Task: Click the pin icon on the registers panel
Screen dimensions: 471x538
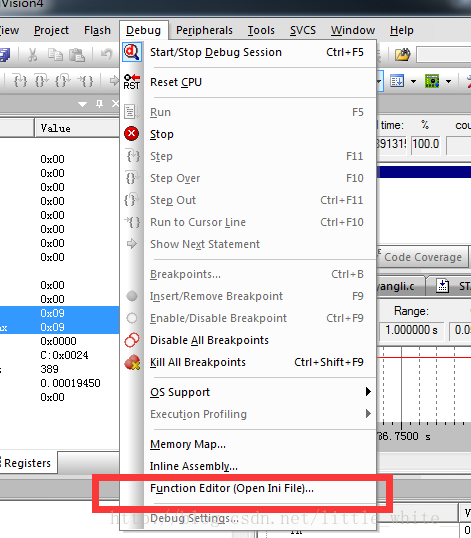Action: [99, 104]
